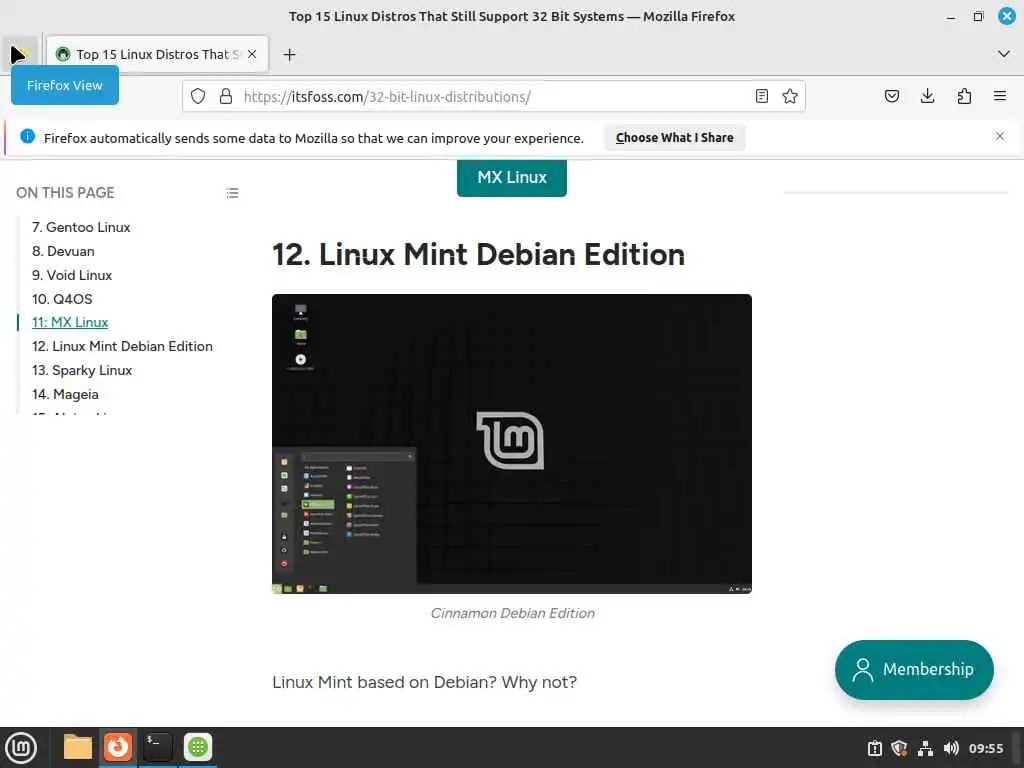Click the MX Linux teal button
Image resolution: width=1024 pixels, height=768 pixels.
tap(512, 177)
